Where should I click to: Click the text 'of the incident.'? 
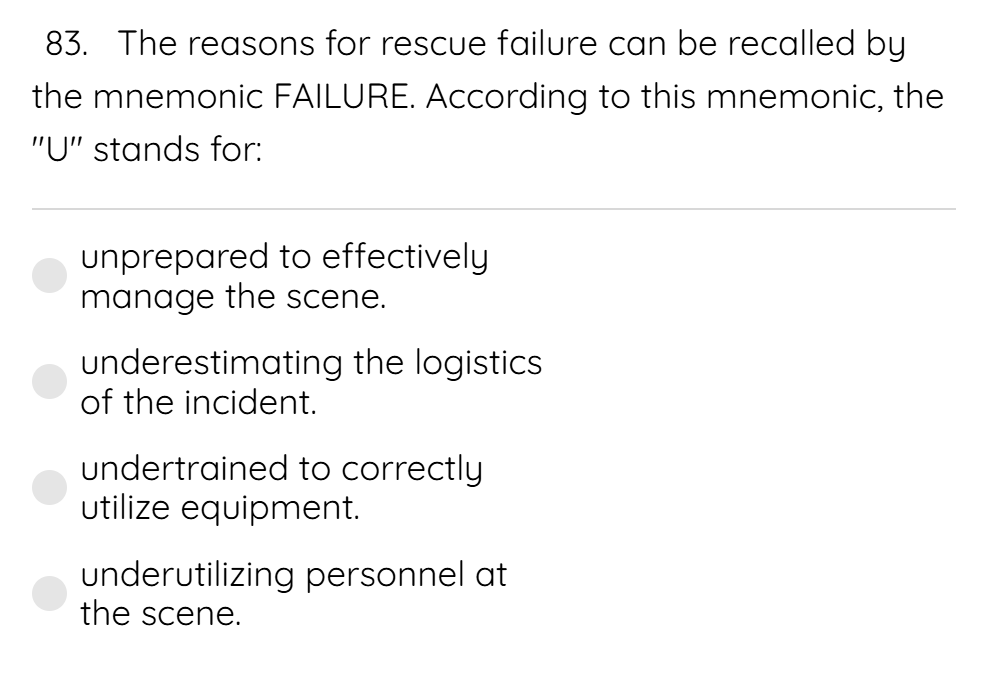point(199,403)
